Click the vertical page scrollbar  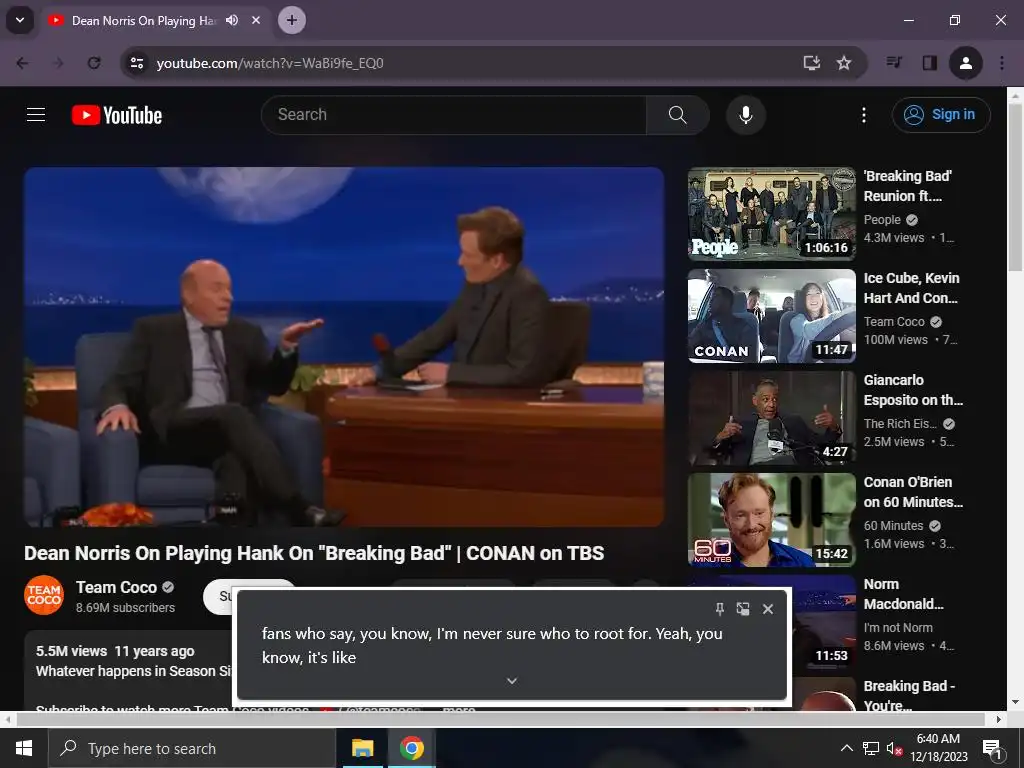tap(1016, 188)
